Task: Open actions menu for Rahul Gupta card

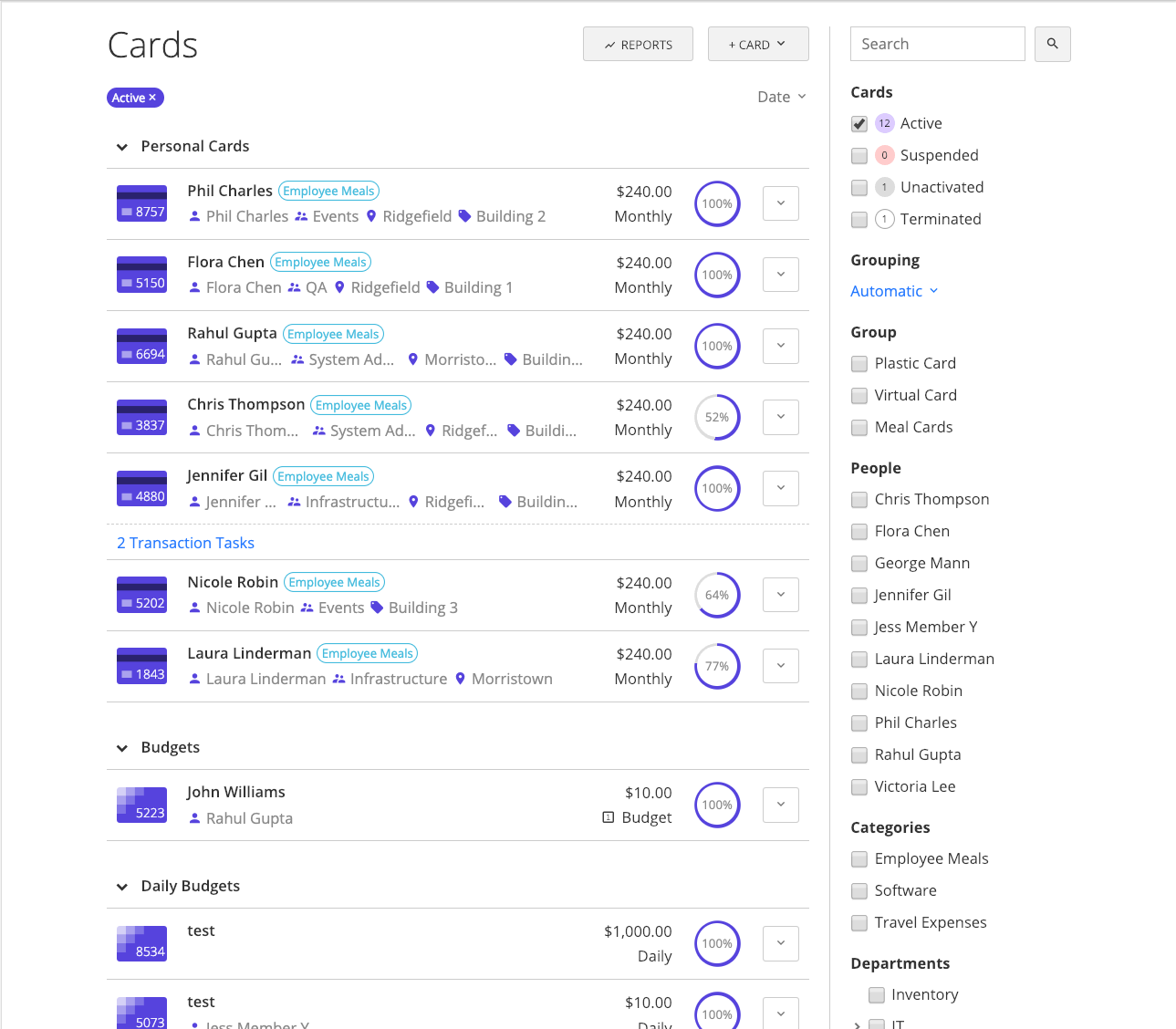Action: [780, 346]
